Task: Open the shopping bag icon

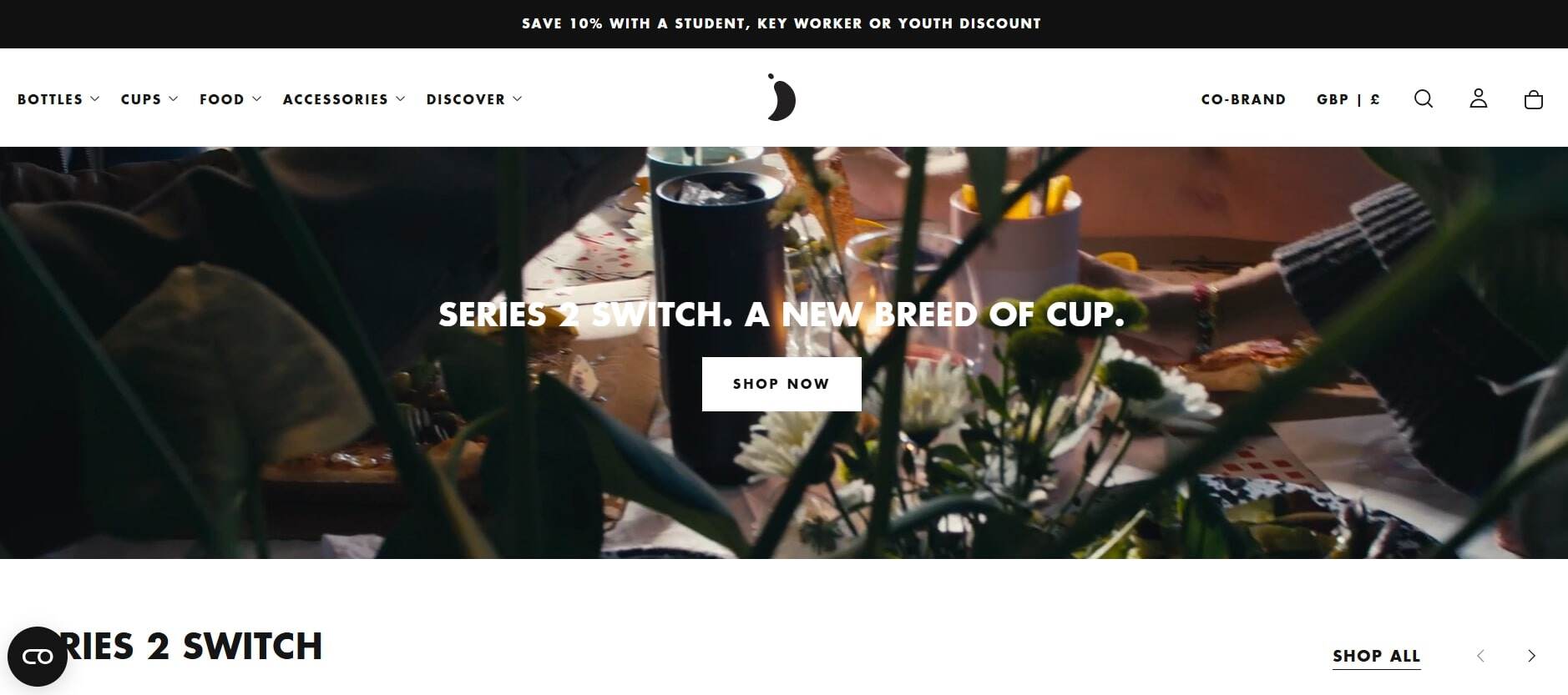Action: [x=1534, y=99]
